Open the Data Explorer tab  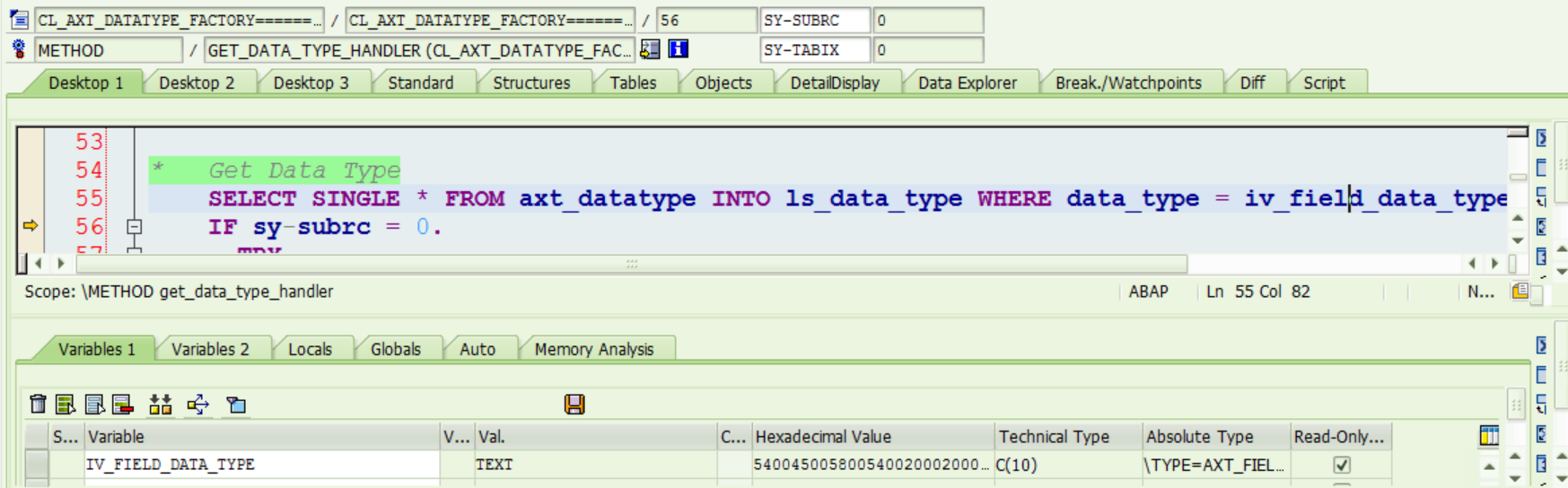[x=968, y=83]
